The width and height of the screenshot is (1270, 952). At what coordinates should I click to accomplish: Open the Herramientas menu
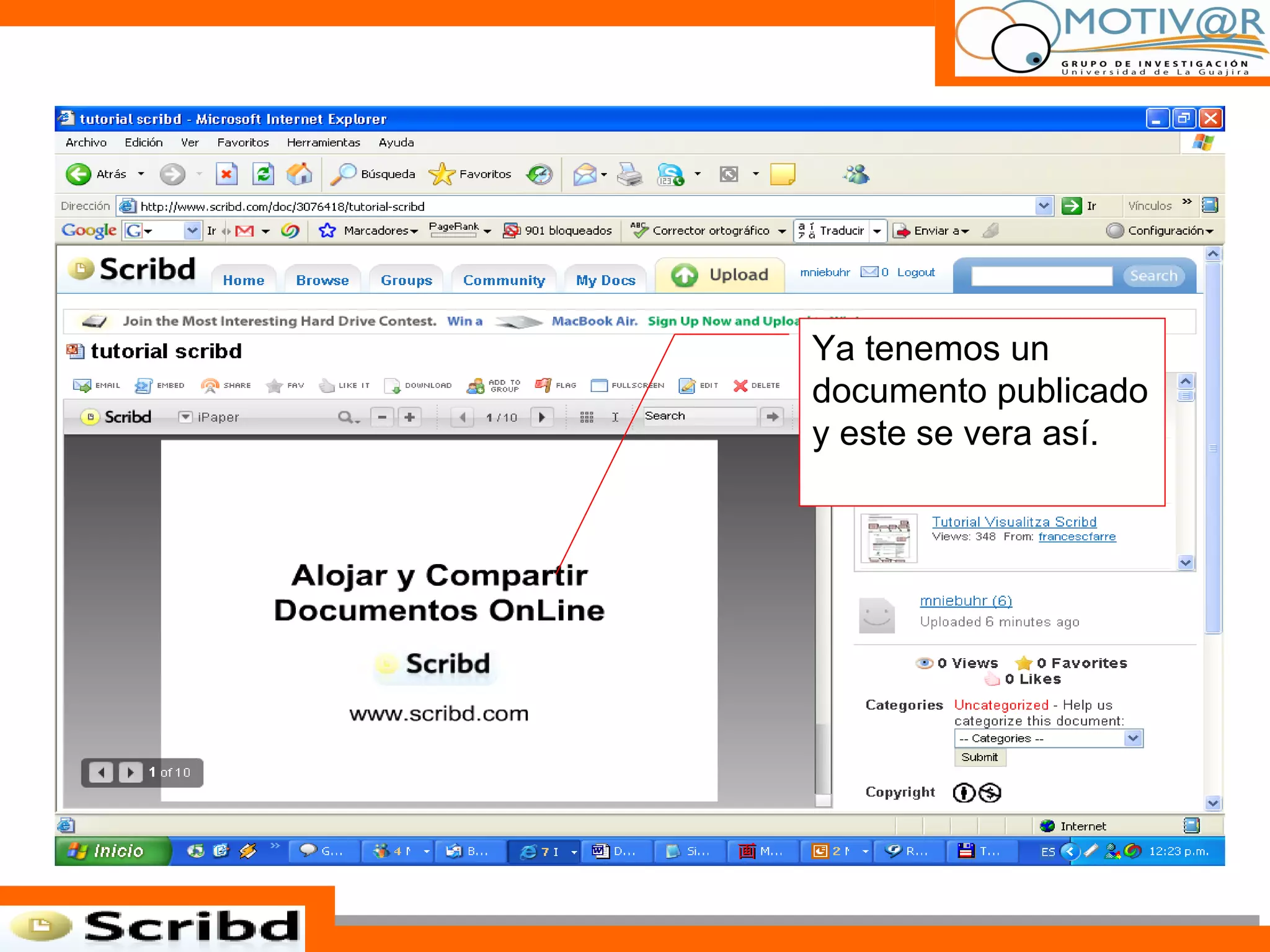click(323, 143)
